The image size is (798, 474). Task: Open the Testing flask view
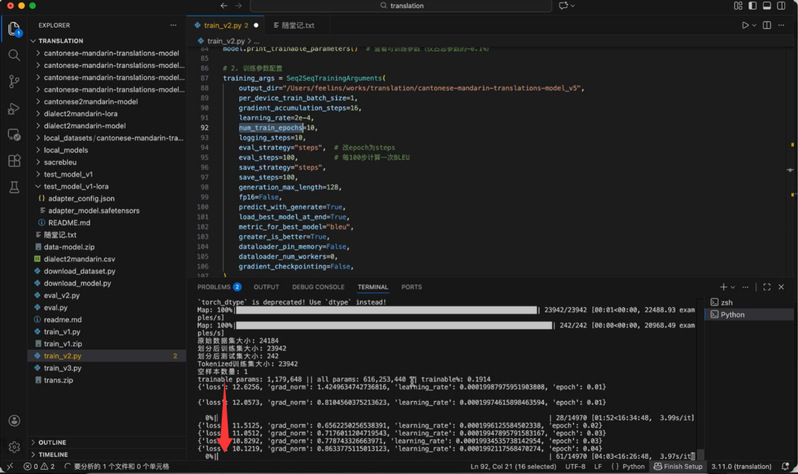(x=14, y=187)
